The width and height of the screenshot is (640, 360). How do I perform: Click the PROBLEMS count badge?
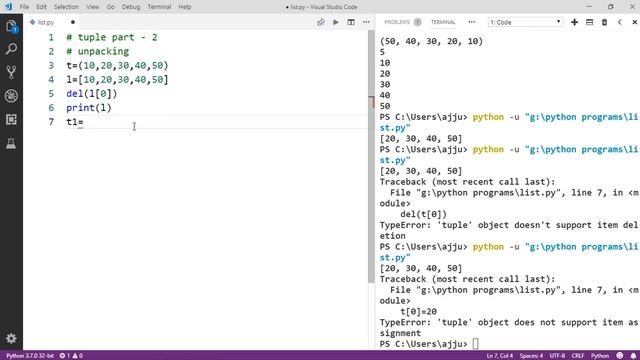pos(417,22)
